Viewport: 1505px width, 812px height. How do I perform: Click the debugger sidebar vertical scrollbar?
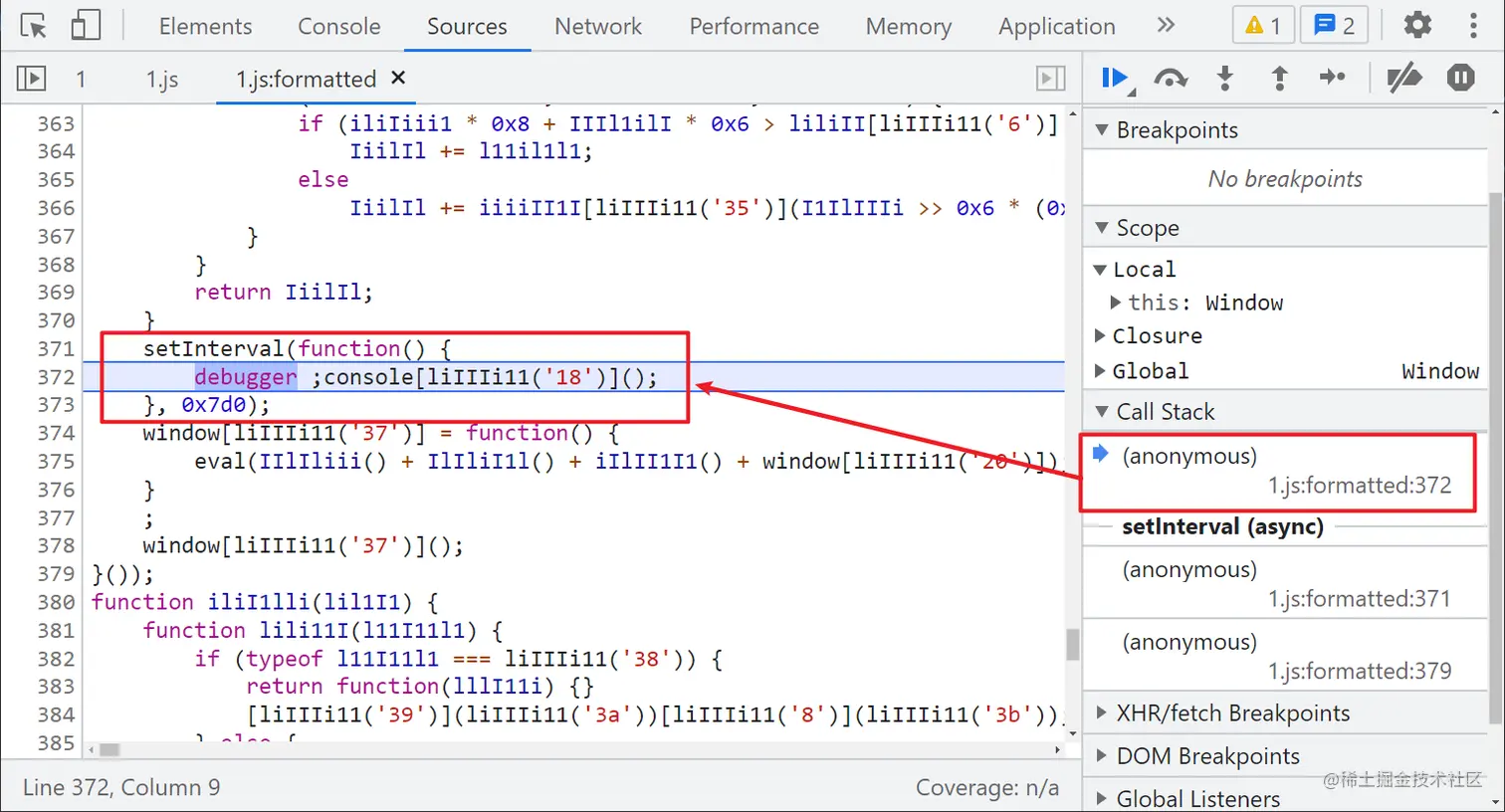point(1496,458)
